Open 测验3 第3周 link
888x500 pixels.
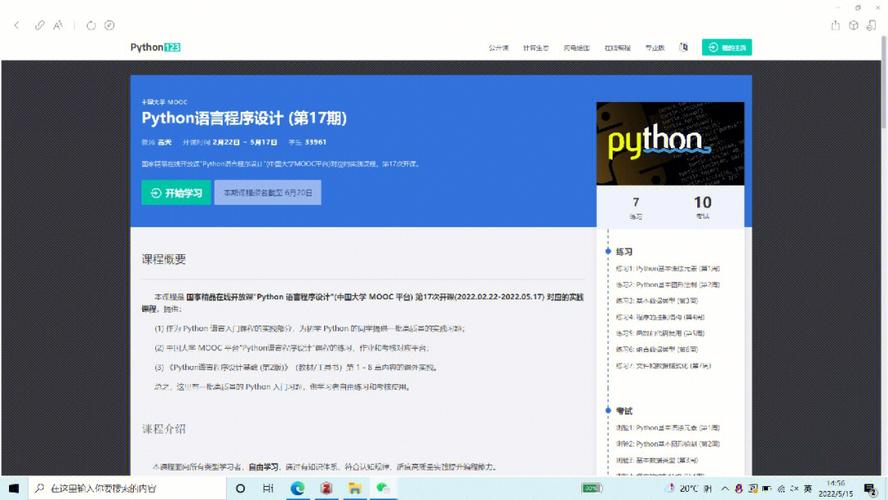[657, 460]
